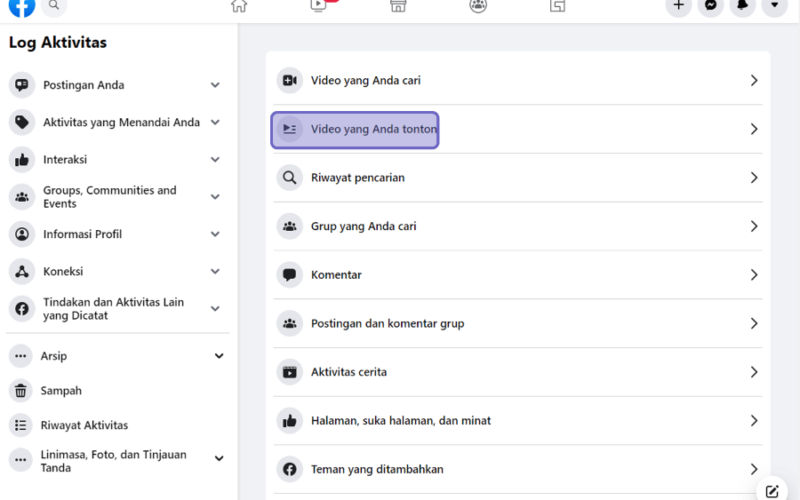This screenshot has height=500, width=800.
Task: Open Riwayat pencarian entry
Action: pyautogui.click(x=518, y=178)
